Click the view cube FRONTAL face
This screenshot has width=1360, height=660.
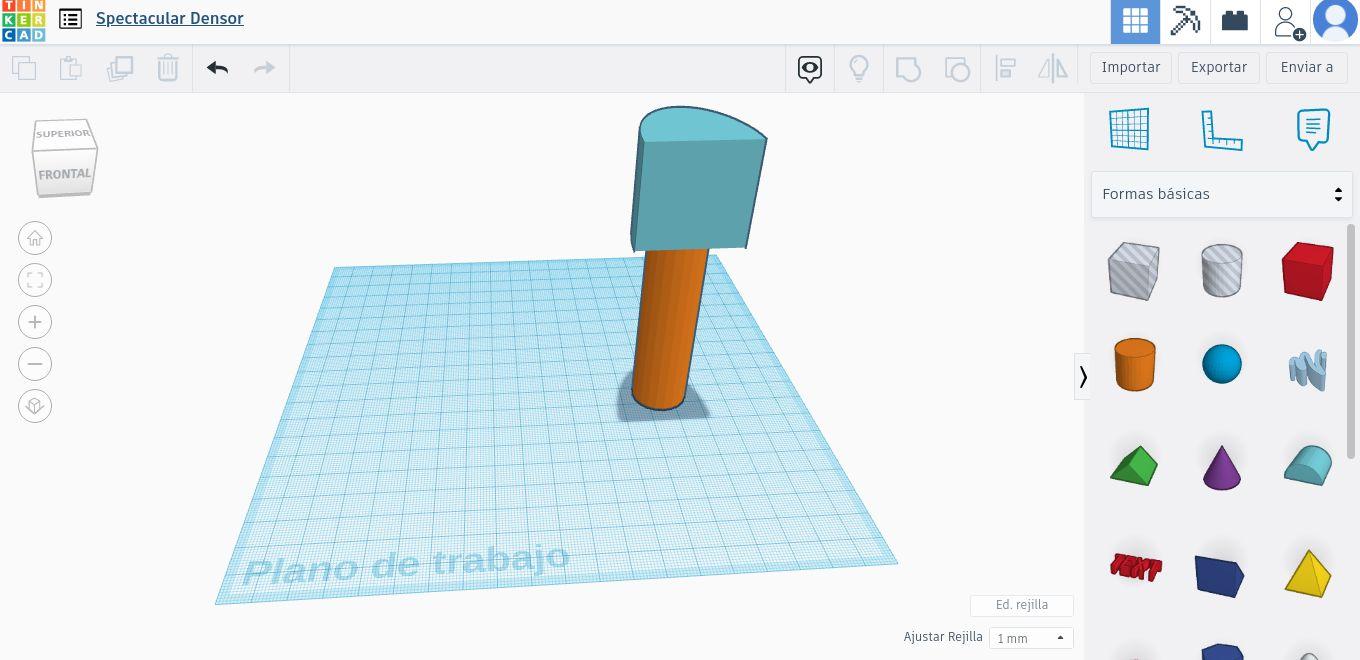tap(64, 174)
